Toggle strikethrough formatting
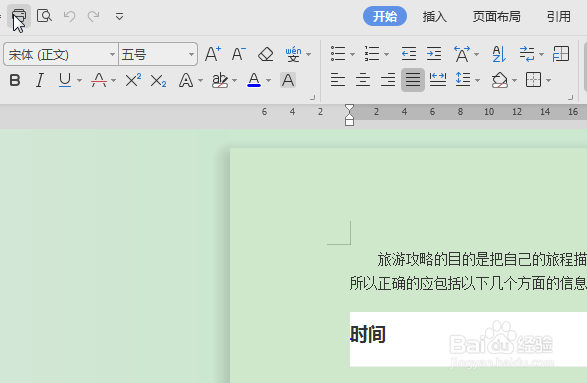 (99, 80)
